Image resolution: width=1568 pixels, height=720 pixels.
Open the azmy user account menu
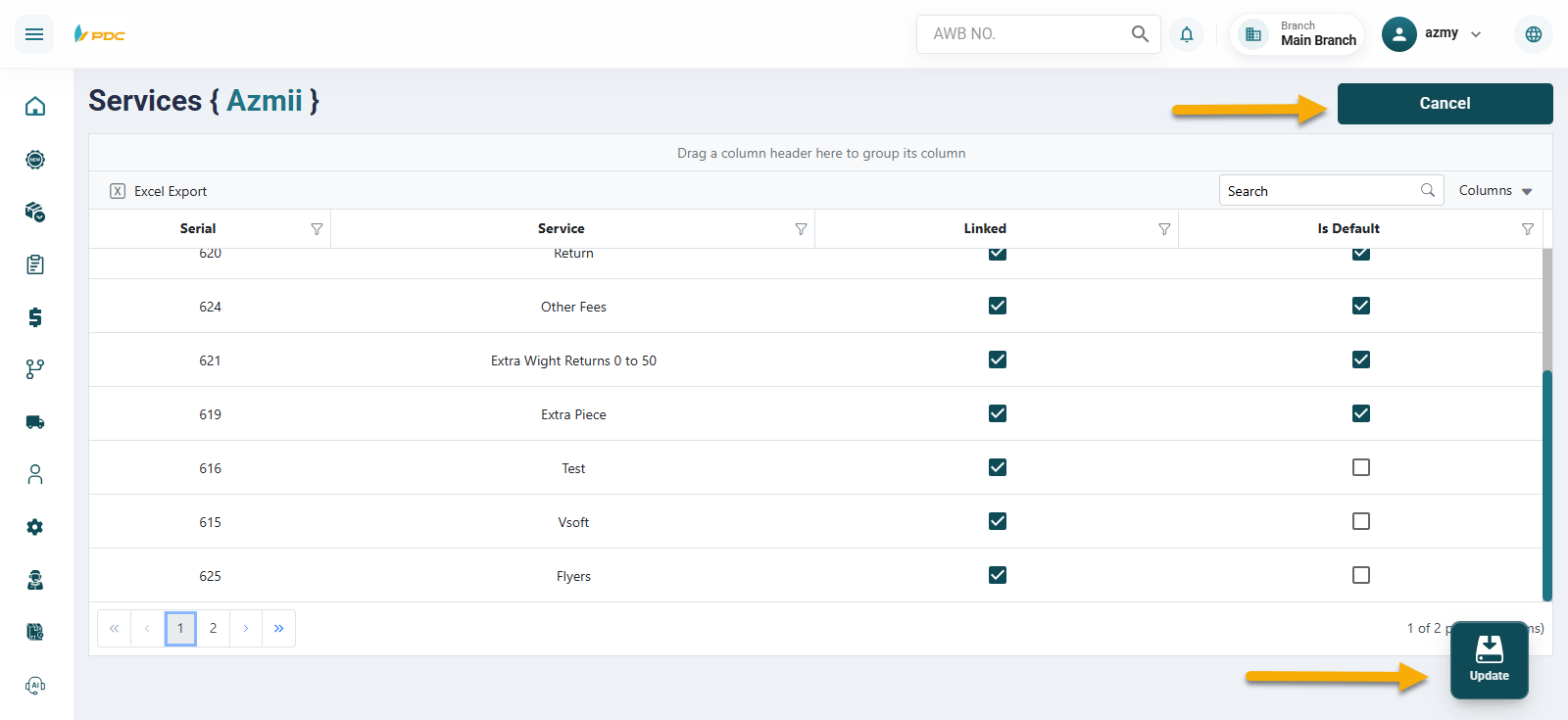point(1432,34)
